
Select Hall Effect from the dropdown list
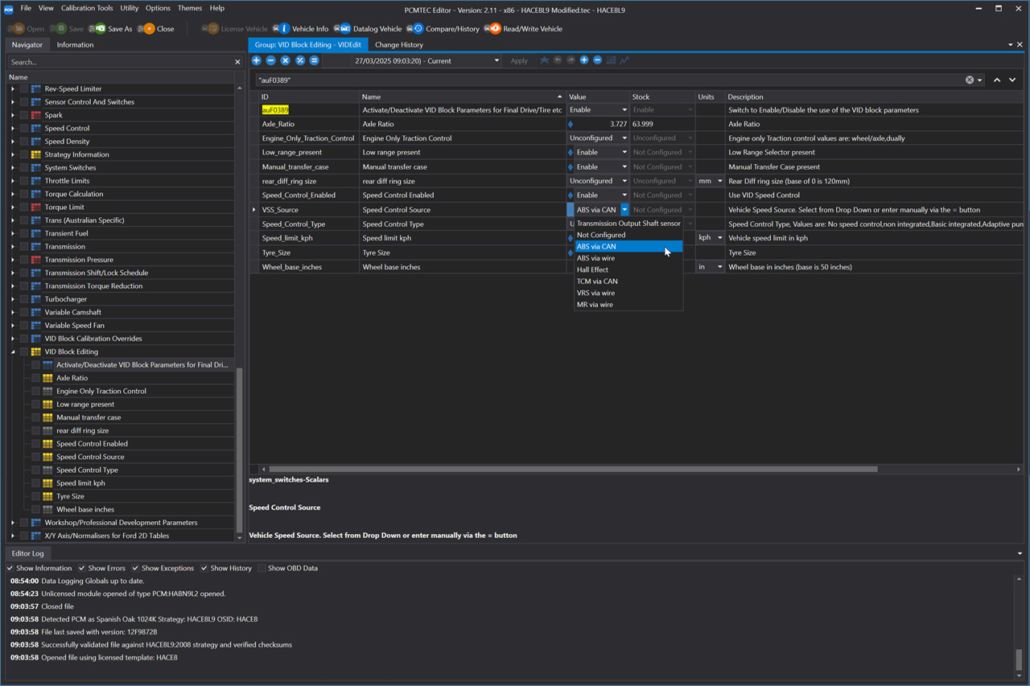592,270
